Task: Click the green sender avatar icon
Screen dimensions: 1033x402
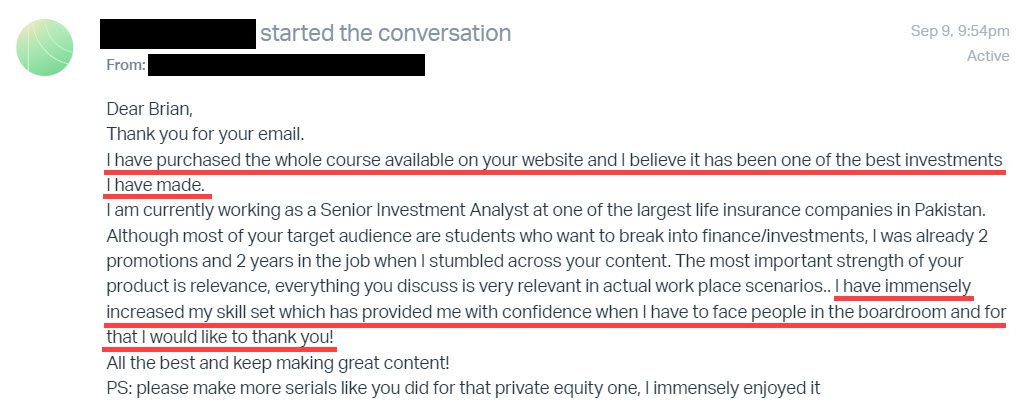Action: [45, 48]
